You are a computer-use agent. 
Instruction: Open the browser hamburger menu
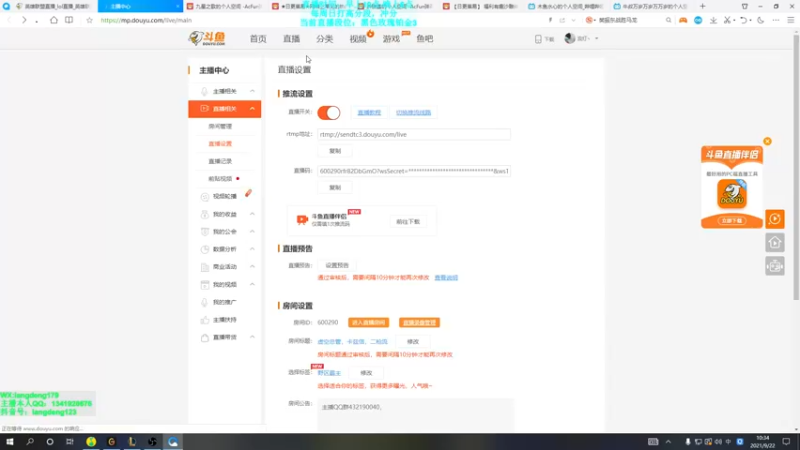[x=791, y=20]
